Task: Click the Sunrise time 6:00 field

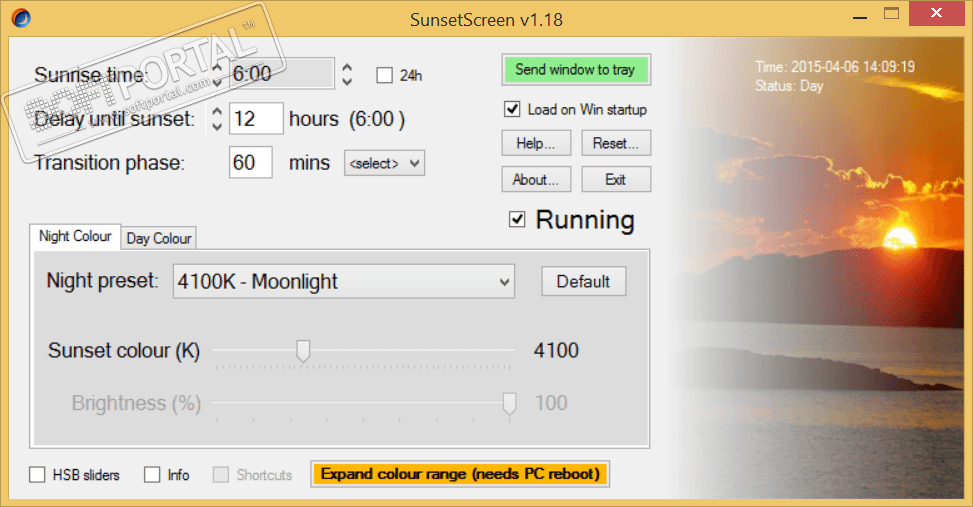Action: 282,74
